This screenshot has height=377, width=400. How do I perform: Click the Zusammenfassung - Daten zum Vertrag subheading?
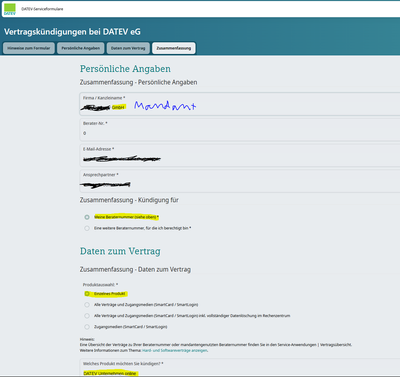135,269
